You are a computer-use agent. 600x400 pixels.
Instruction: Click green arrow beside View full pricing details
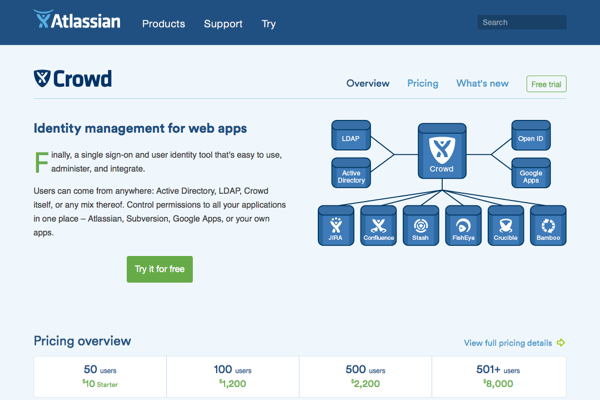(x=561, y=343)
